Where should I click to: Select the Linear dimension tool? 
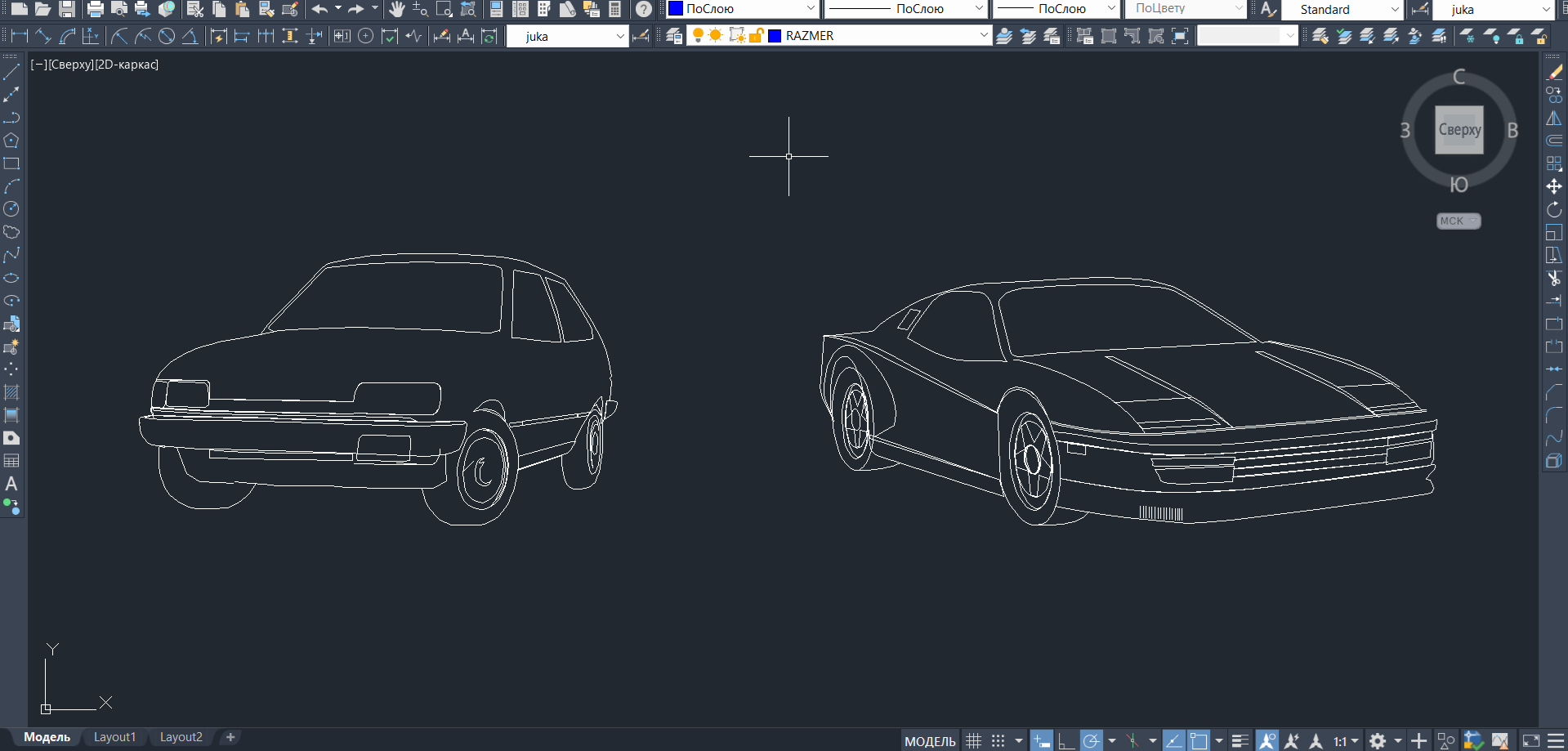(20, 36)
